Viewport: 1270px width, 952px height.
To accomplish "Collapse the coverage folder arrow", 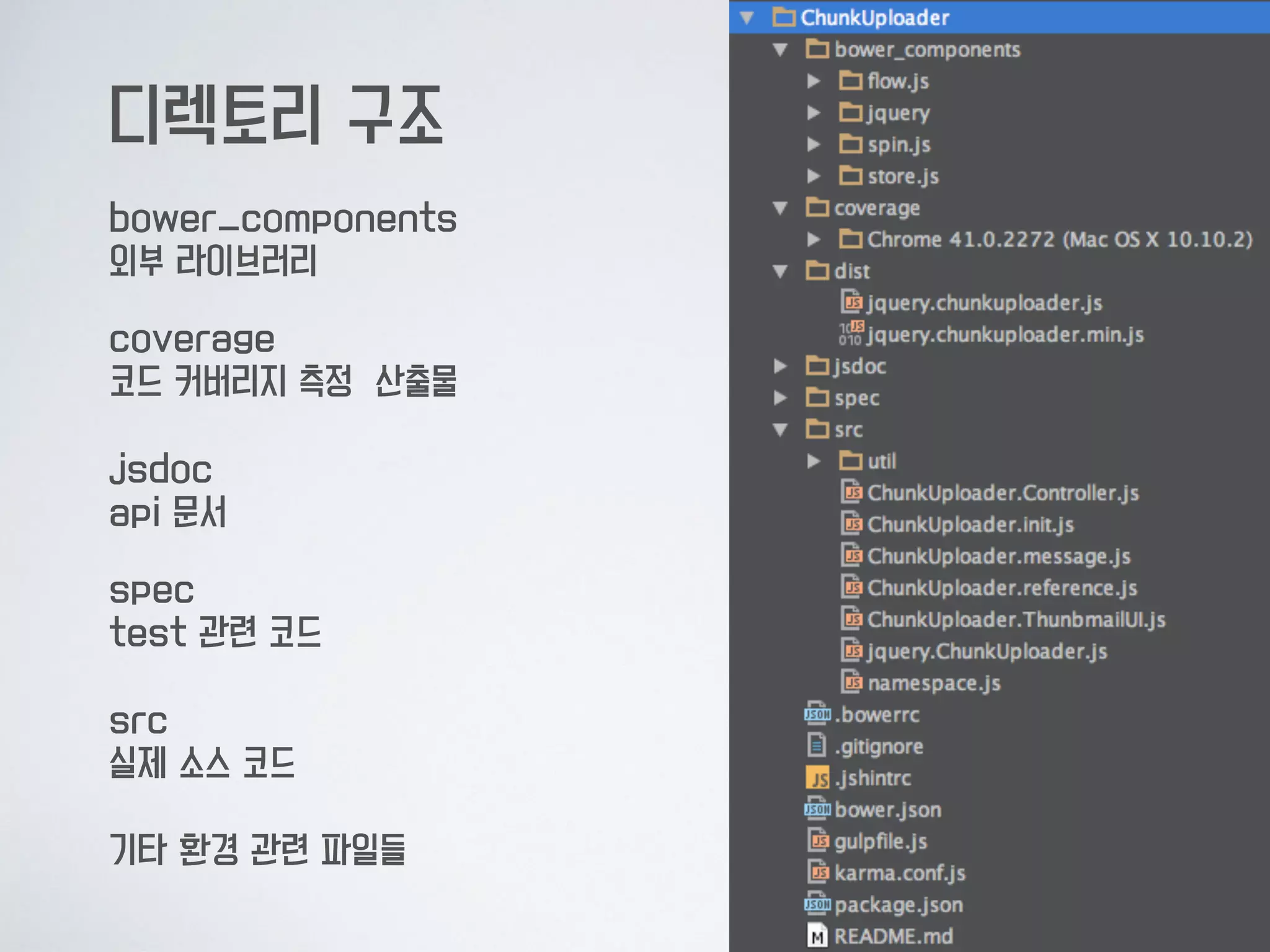I will (780, 208).
